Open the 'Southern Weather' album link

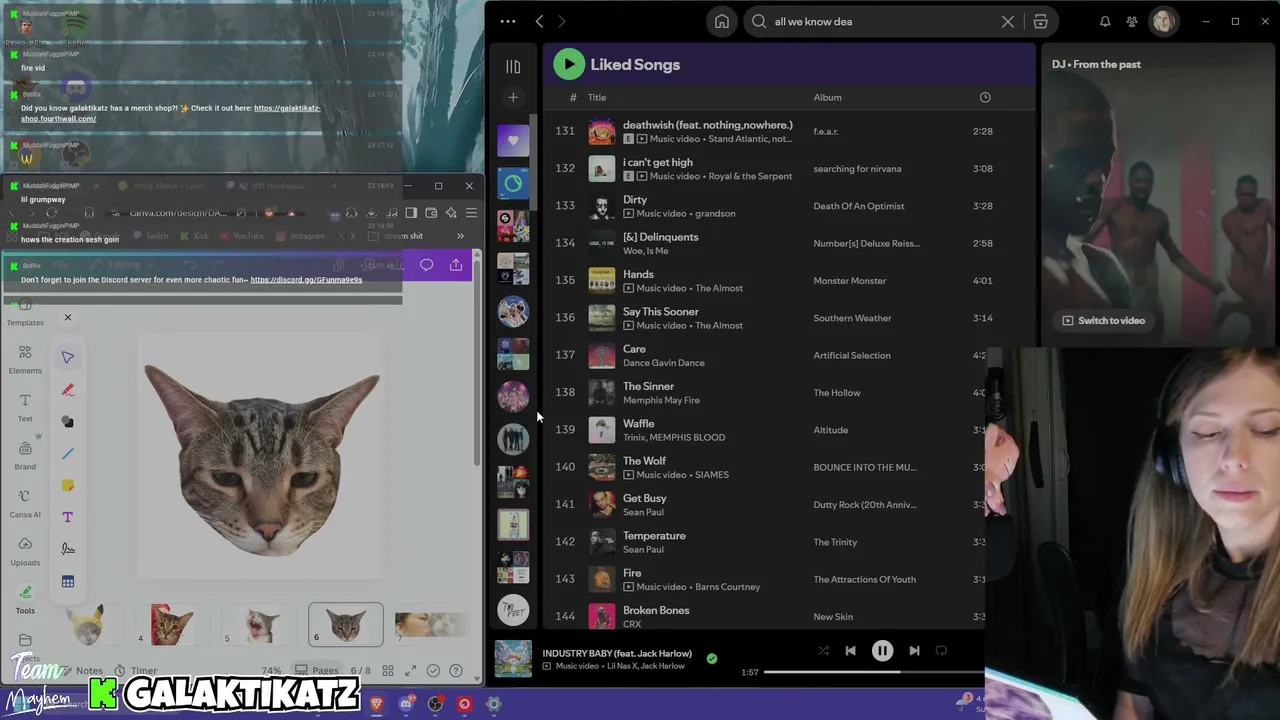coord(852,318)
